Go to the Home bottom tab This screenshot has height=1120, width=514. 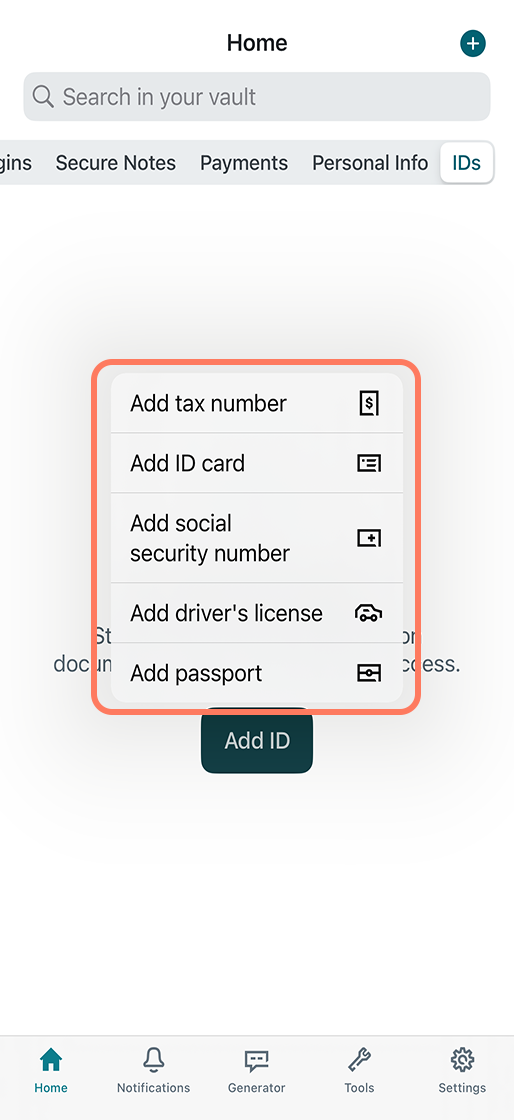pyautogui.click(x=51, y=1070)
